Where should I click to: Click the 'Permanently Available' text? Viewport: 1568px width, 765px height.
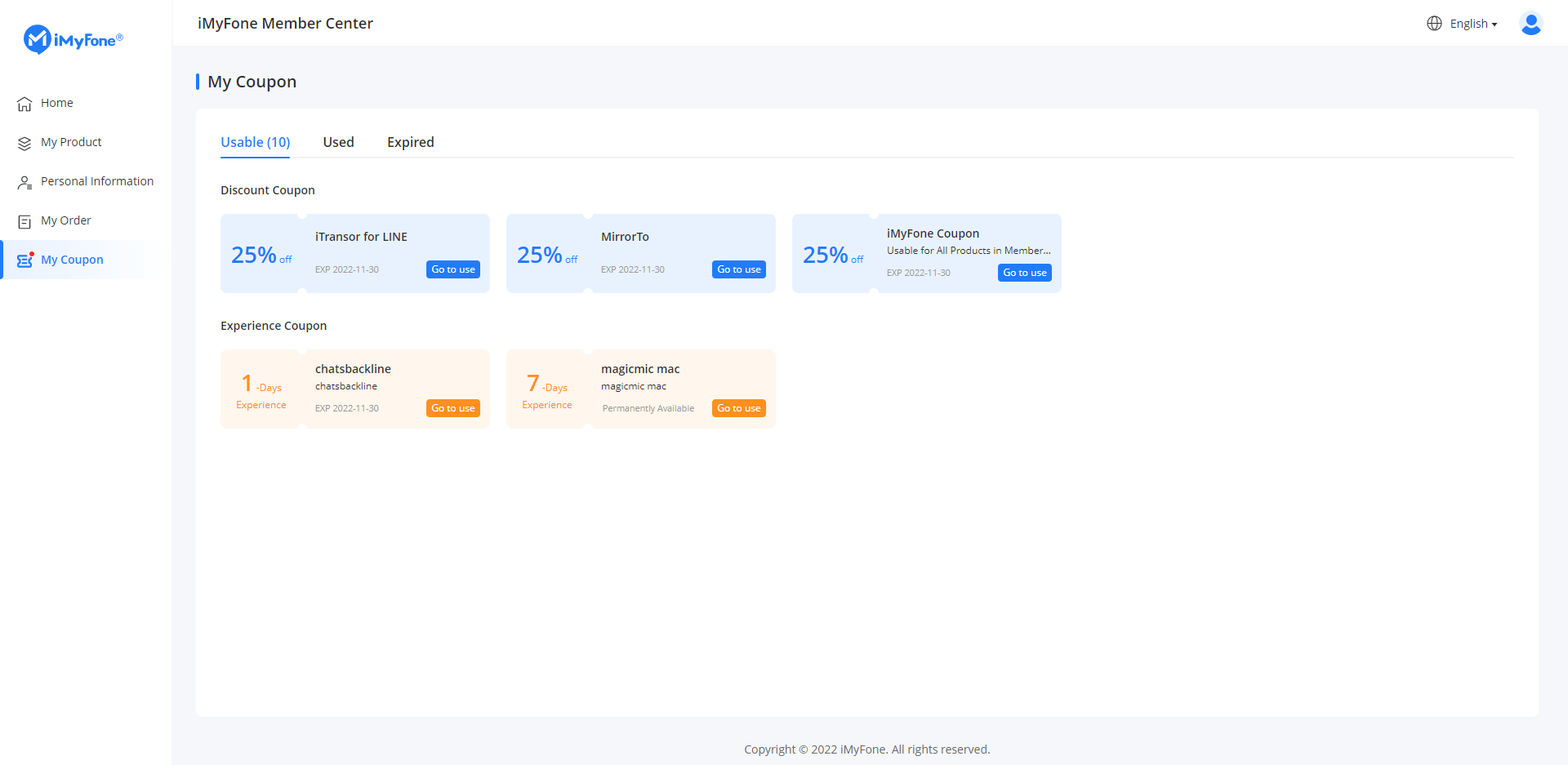648,408
